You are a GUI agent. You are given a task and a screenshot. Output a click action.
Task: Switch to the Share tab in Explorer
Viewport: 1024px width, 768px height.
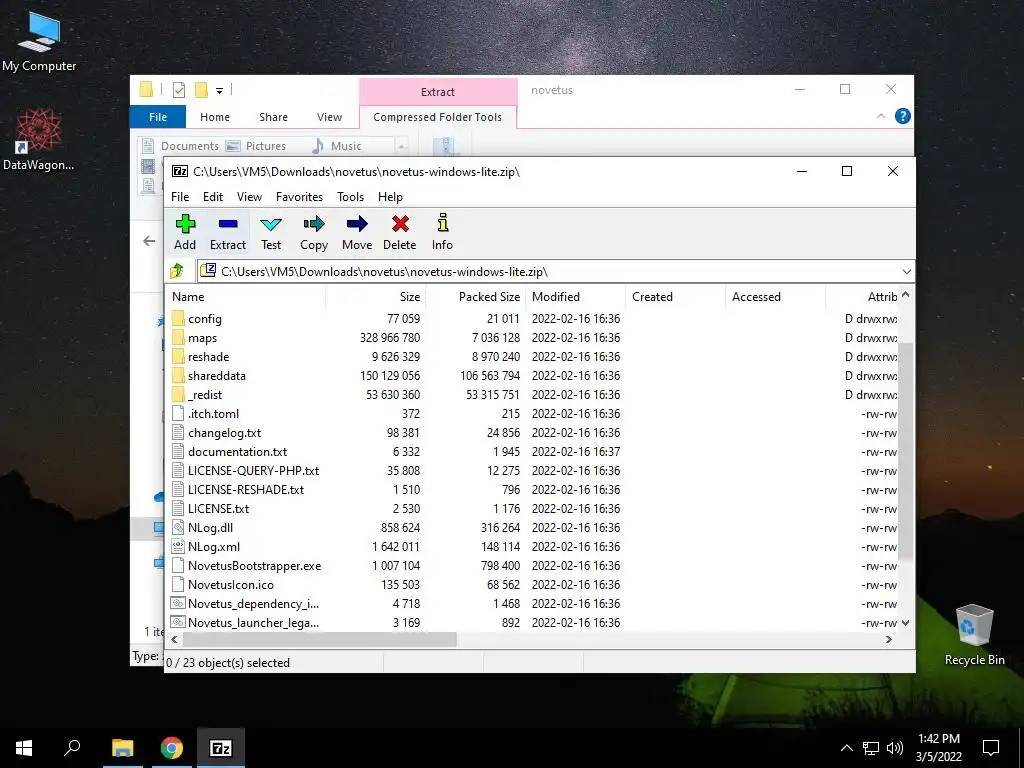tap(273, 117)
